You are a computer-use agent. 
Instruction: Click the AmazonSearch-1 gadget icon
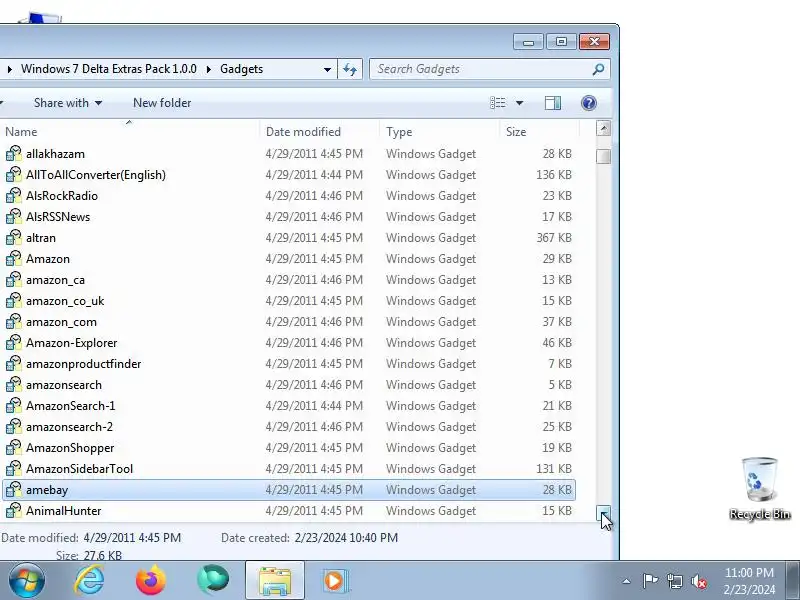[14, 406]
